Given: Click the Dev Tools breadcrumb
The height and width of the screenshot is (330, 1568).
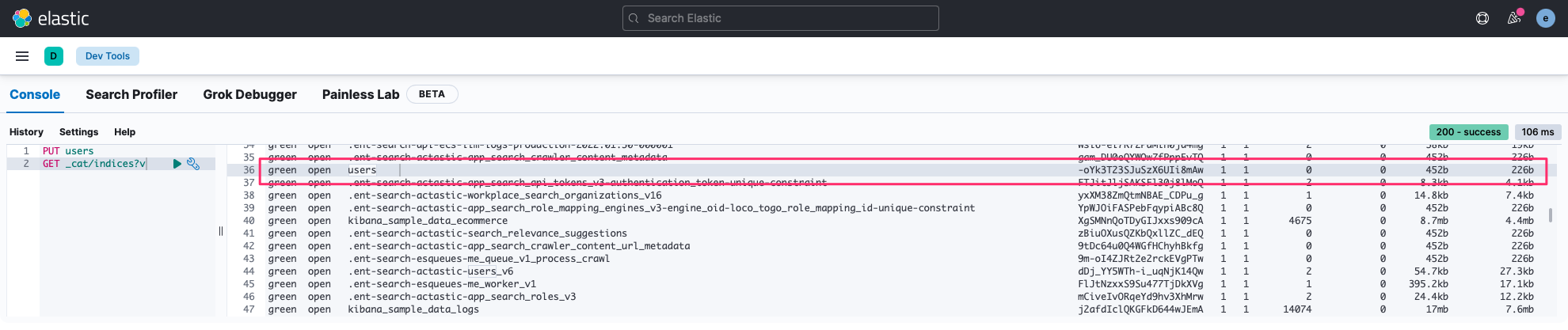Looking at the screenshot, I should (x=108, y=56).
